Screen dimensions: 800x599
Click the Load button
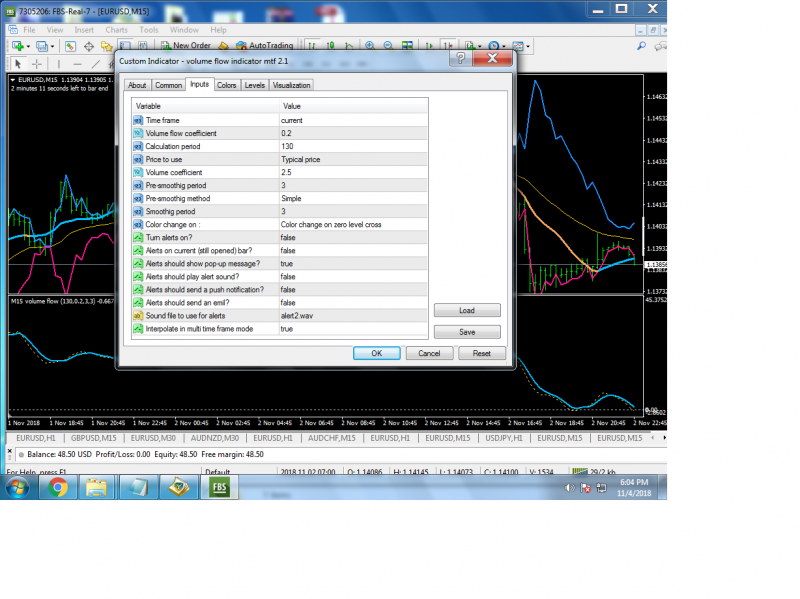(x=466, y=311)
